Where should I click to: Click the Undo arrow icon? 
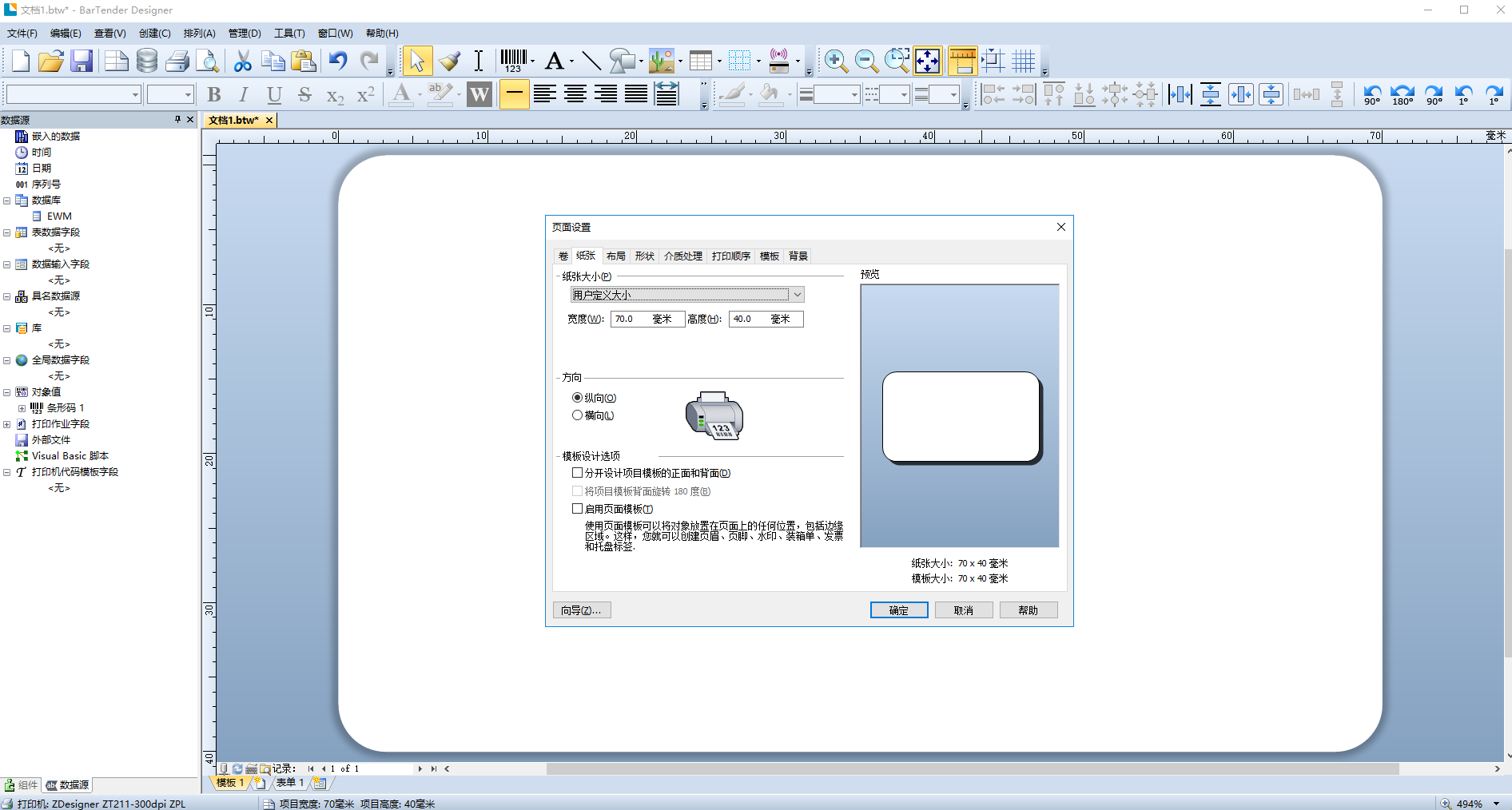point(338,61)
